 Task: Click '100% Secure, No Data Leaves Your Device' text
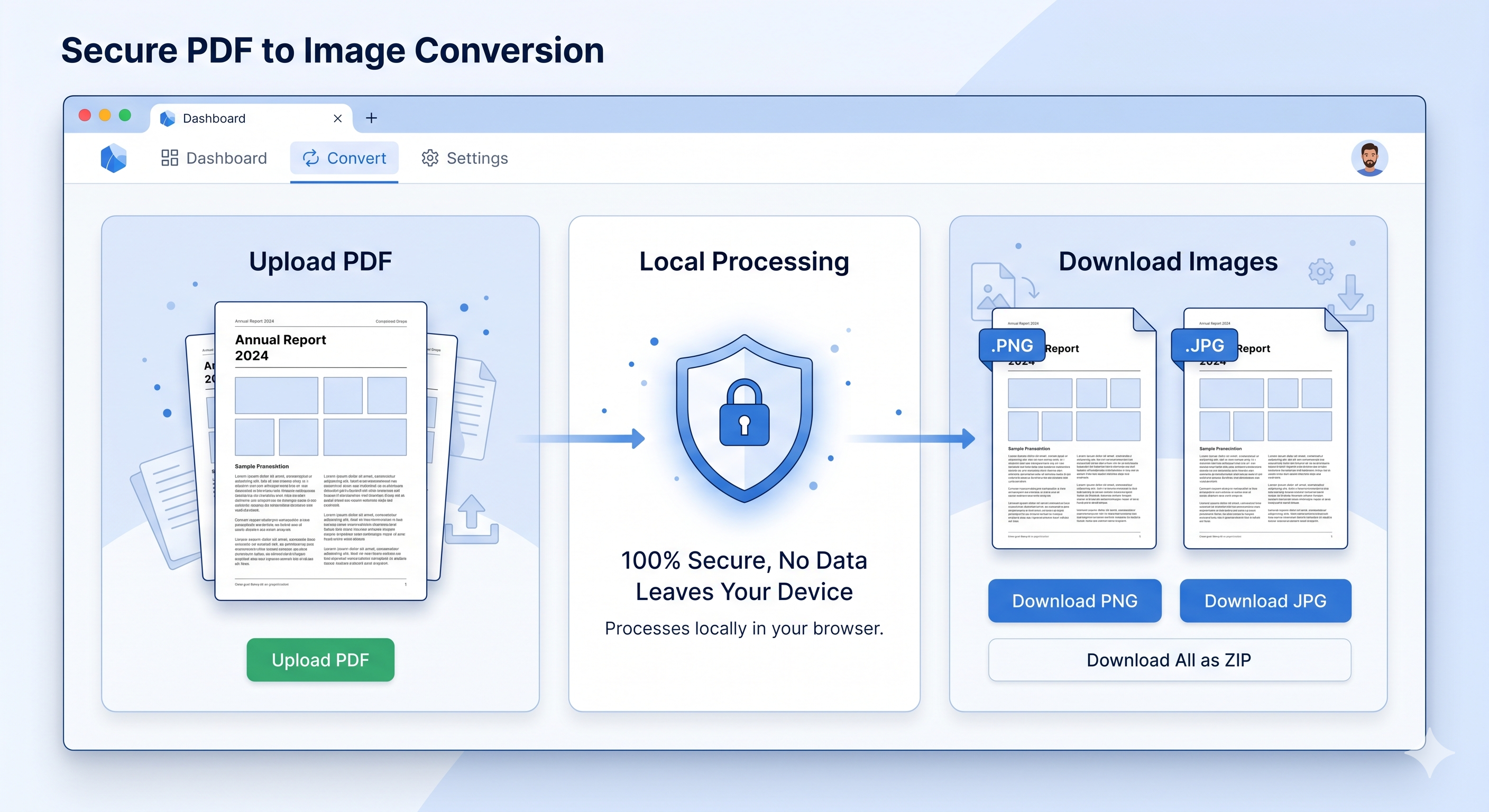pyautogui.click(x=744, y=576)
